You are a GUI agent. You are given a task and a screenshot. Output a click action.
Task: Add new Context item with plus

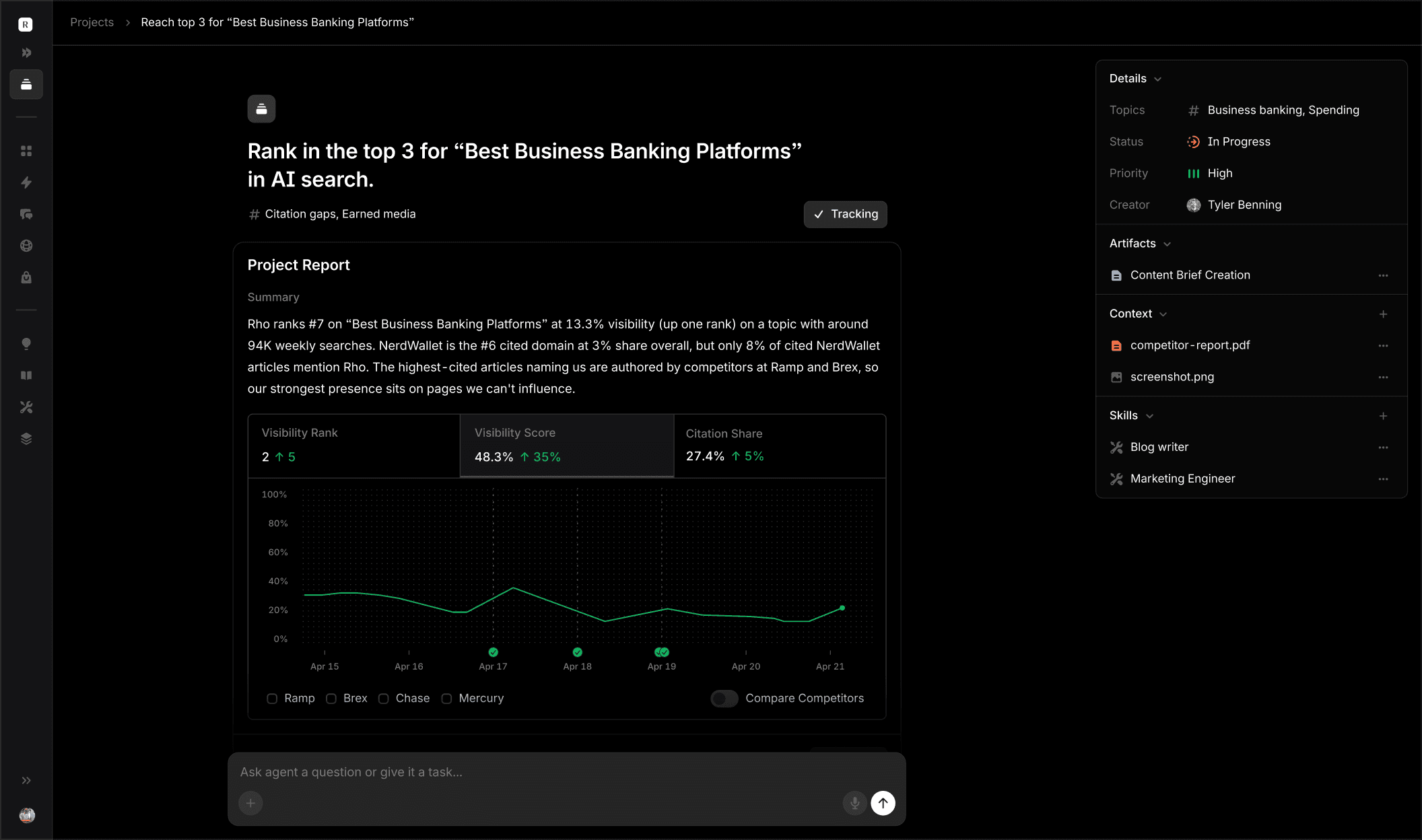coord(1383,314)
